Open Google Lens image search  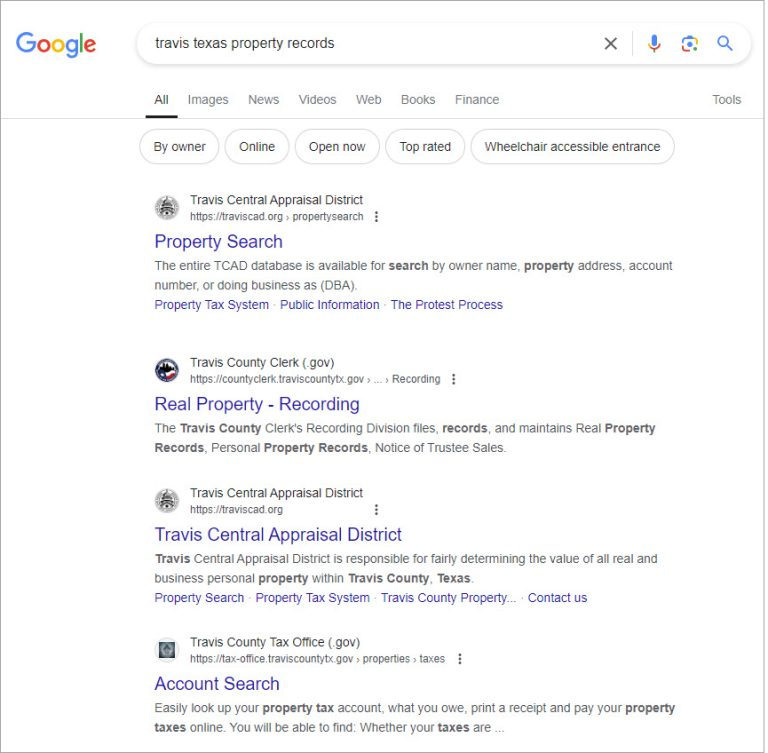(689, 44)
